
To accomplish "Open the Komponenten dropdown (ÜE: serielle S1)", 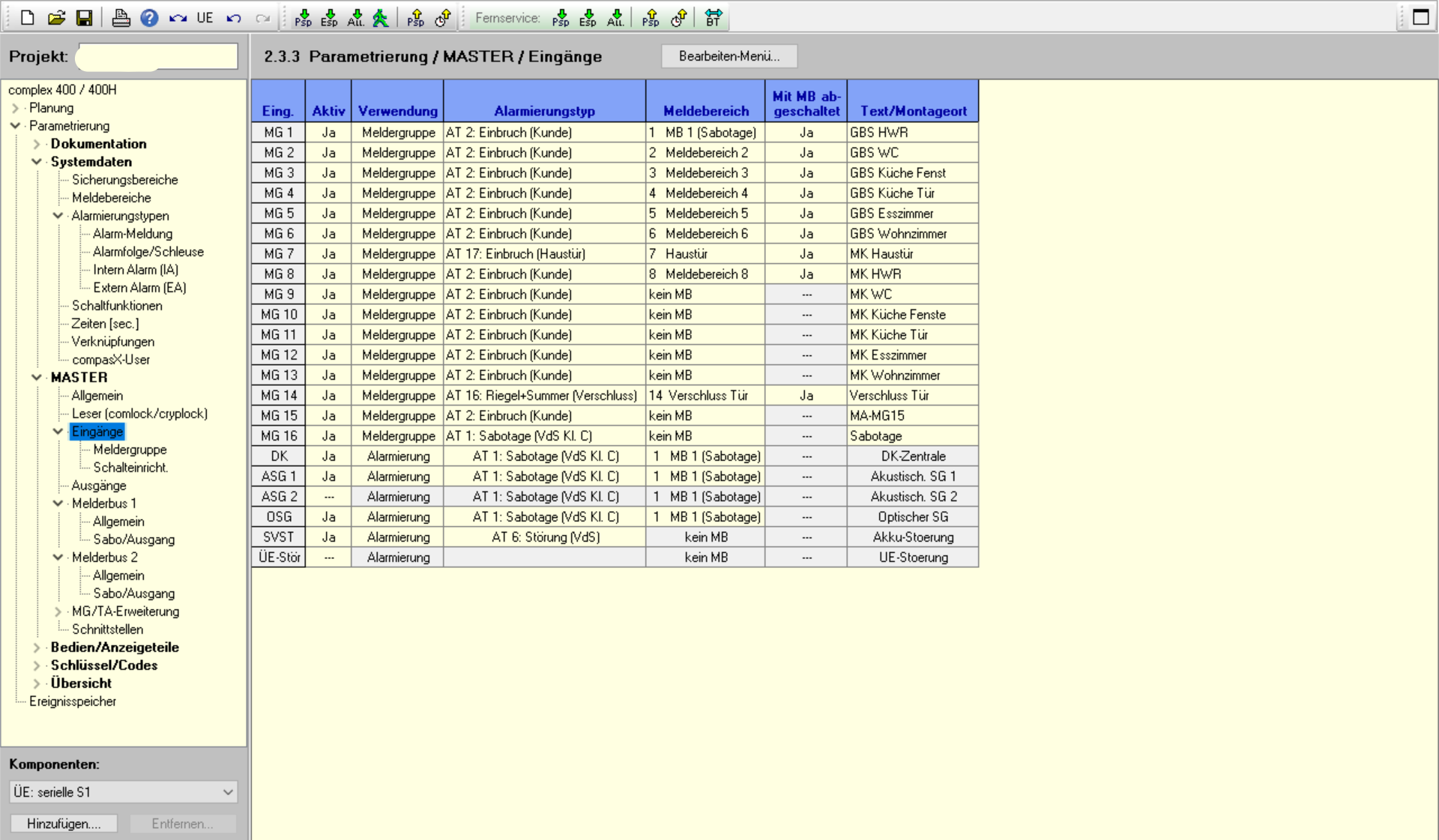I will pyautogui.click(x=227, y=792).
